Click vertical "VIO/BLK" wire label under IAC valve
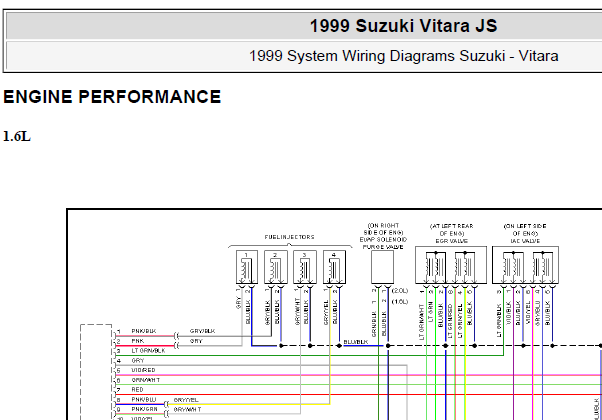602x420 pixels. click(x=509, y=313)
